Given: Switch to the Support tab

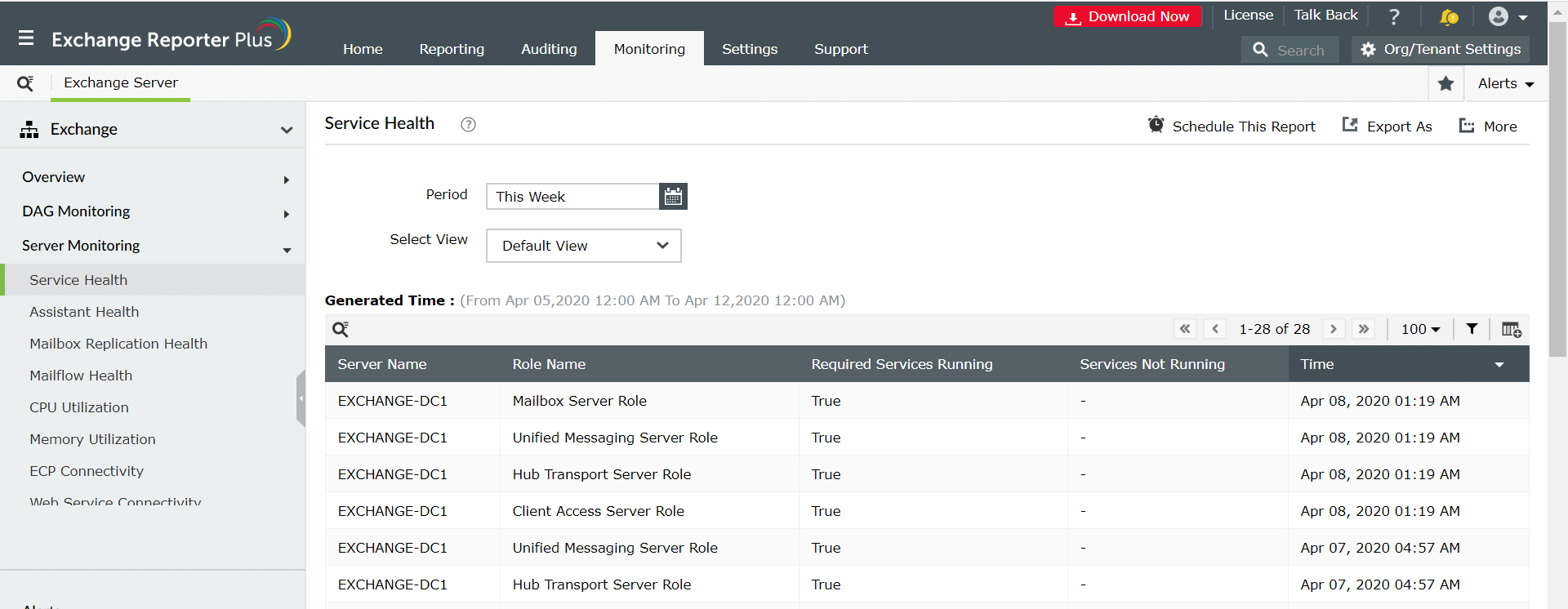Looking at the screenshot, I should 840,49.
